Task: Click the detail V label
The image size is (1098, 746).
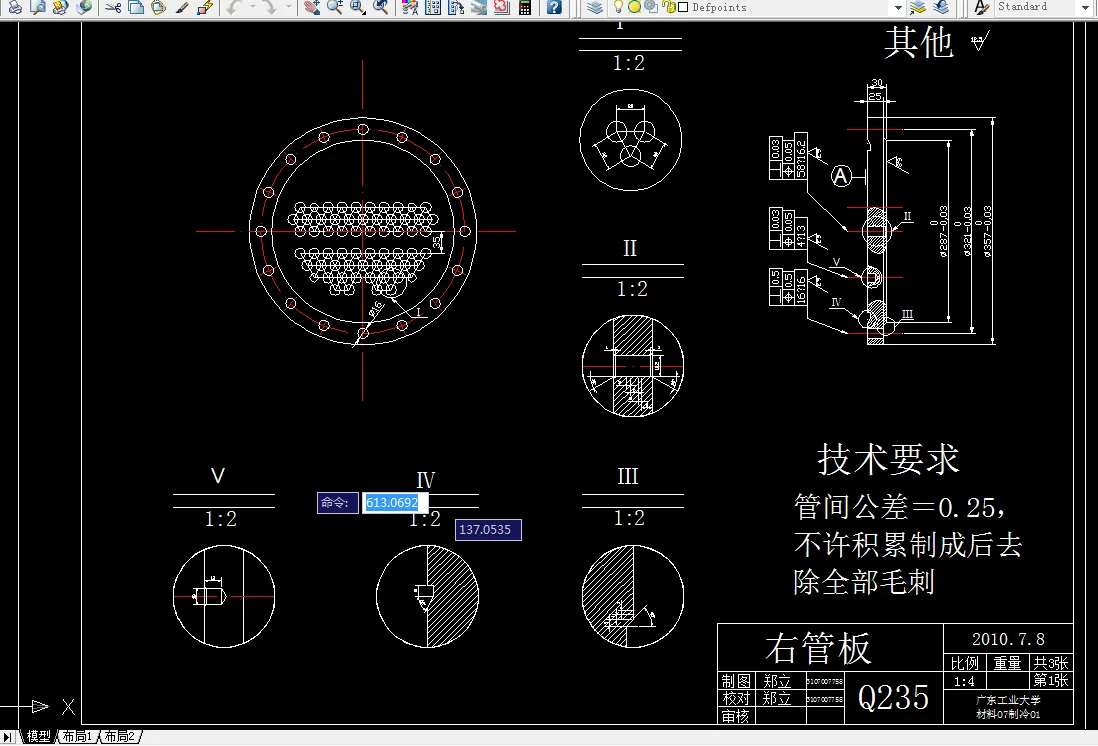Action: 218,476
